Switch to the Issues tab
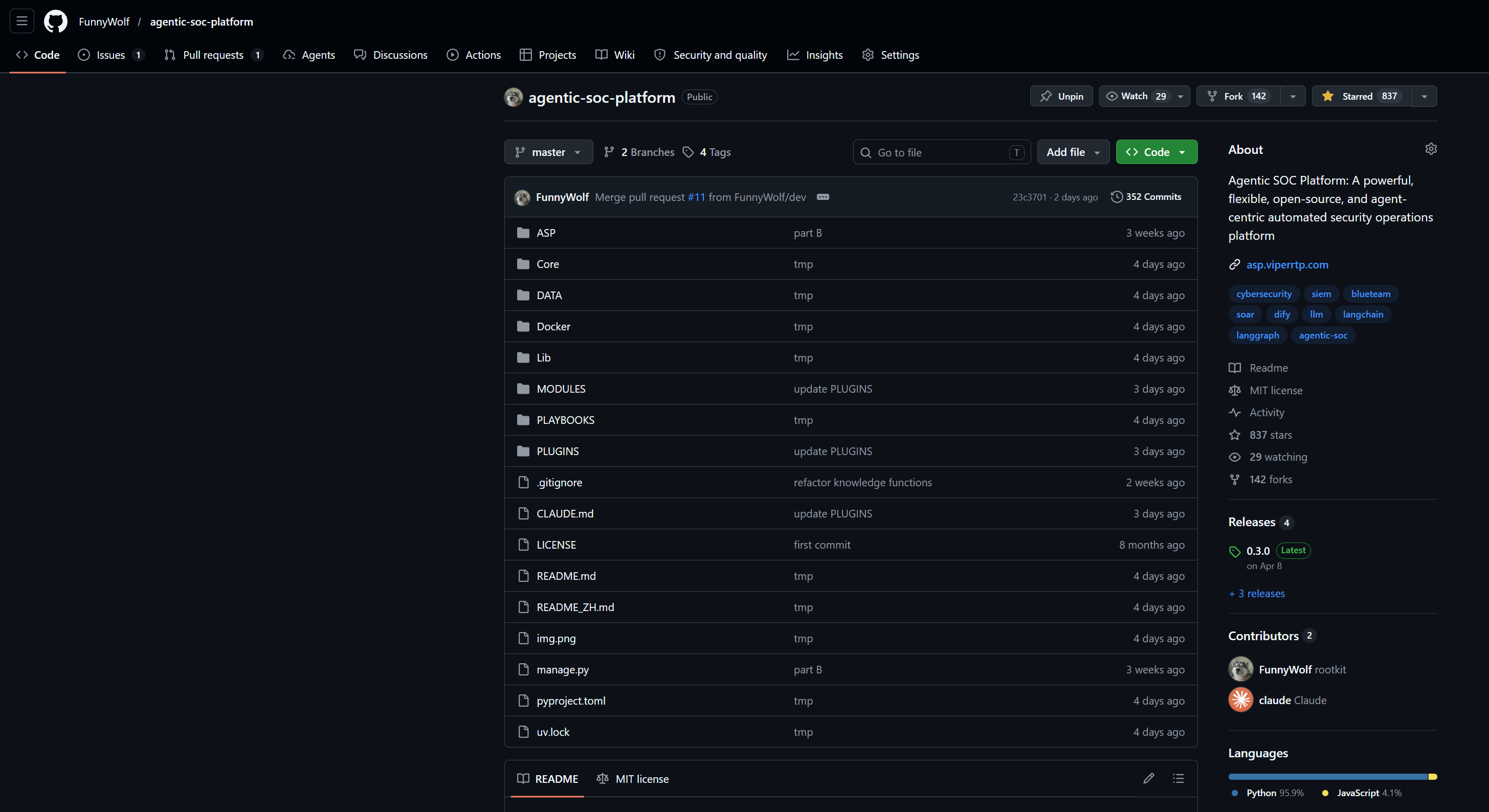This screenshot has height=812, width=1489. (111, 55)
